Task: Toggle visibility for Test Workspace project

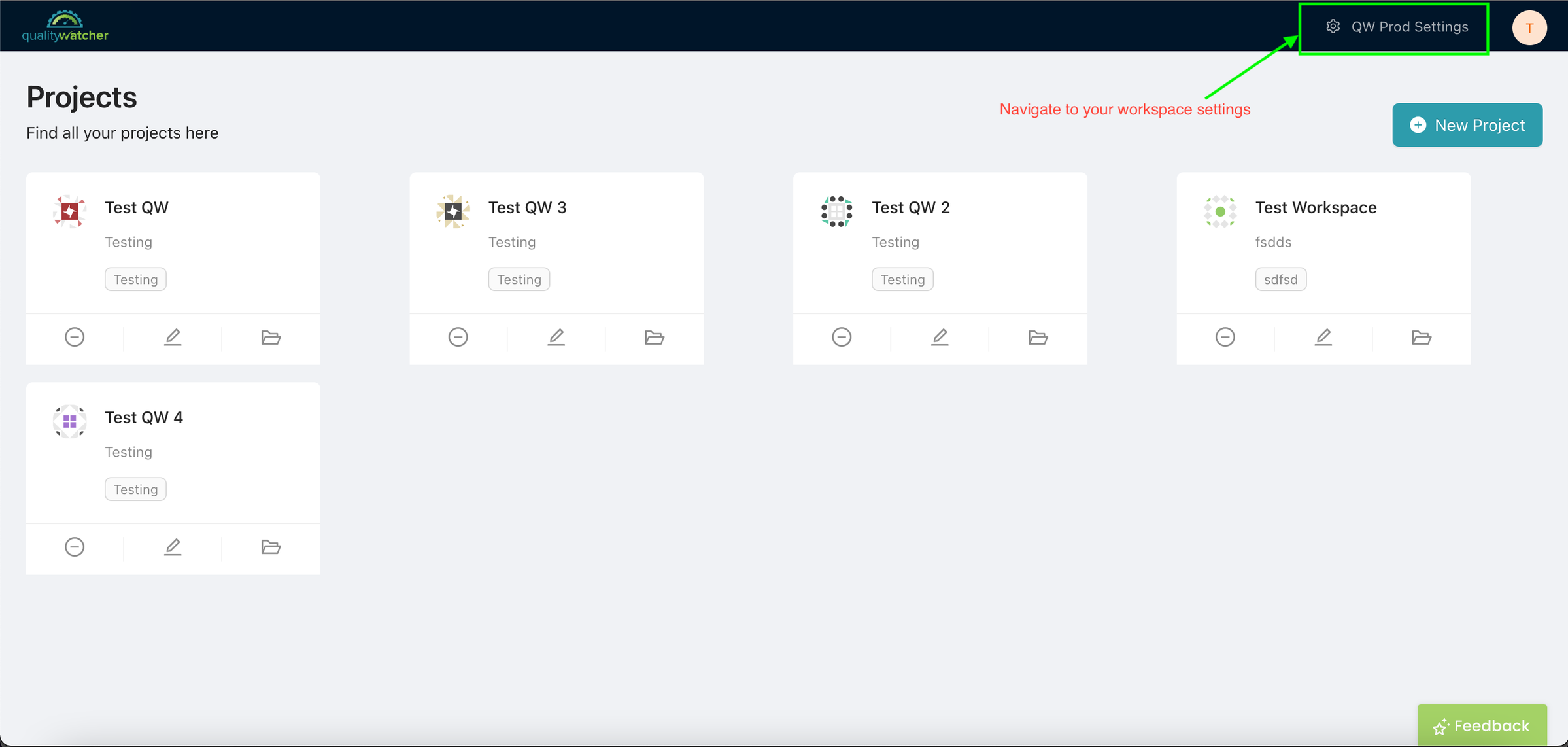Action: (1227, 337)
